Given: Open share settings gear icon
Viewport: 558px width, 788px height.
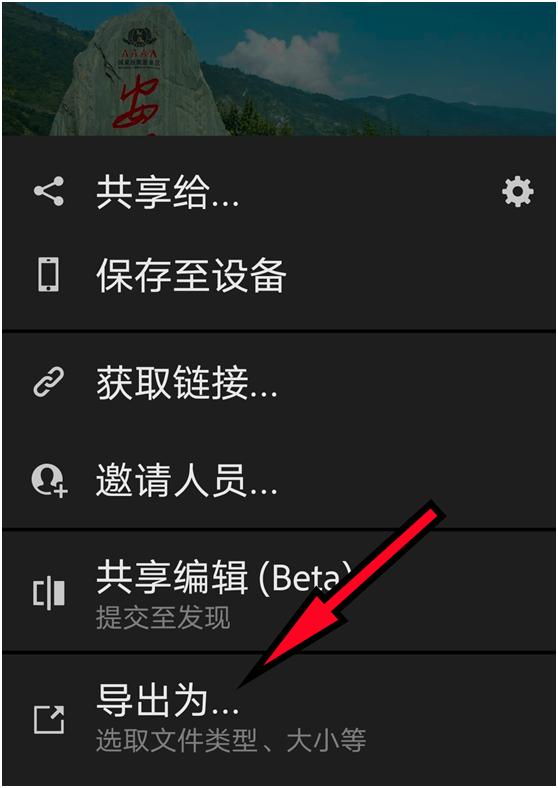Looking at the screenshot, I should click(518, 191).
